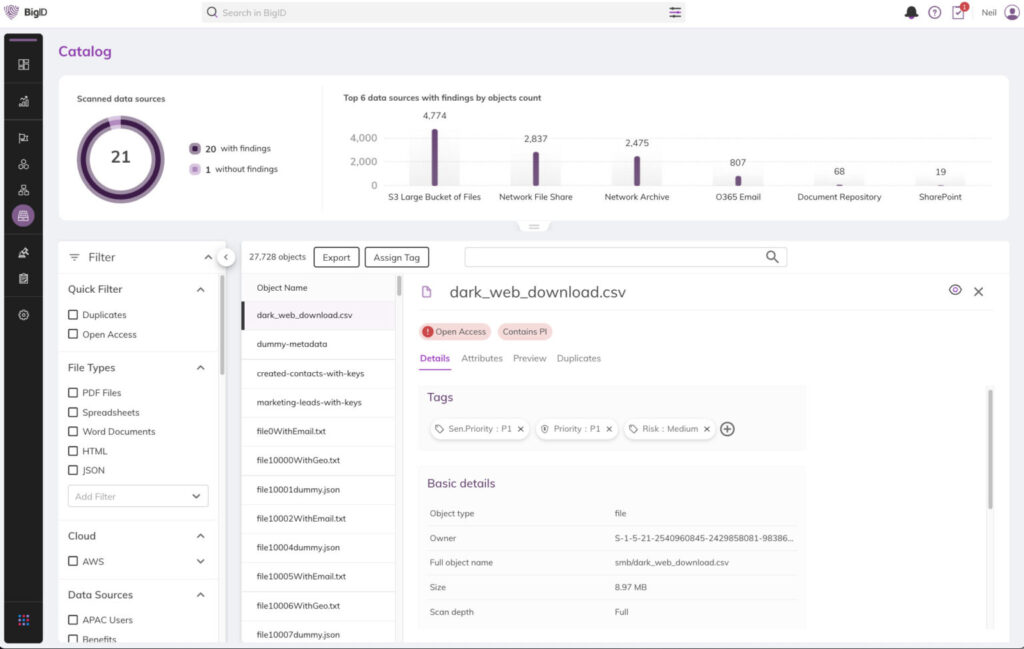Image resolution: width=1024 pixels, height=649 pixels.
Task: Open the apps grid launcher icon
Action: [24, 620]
